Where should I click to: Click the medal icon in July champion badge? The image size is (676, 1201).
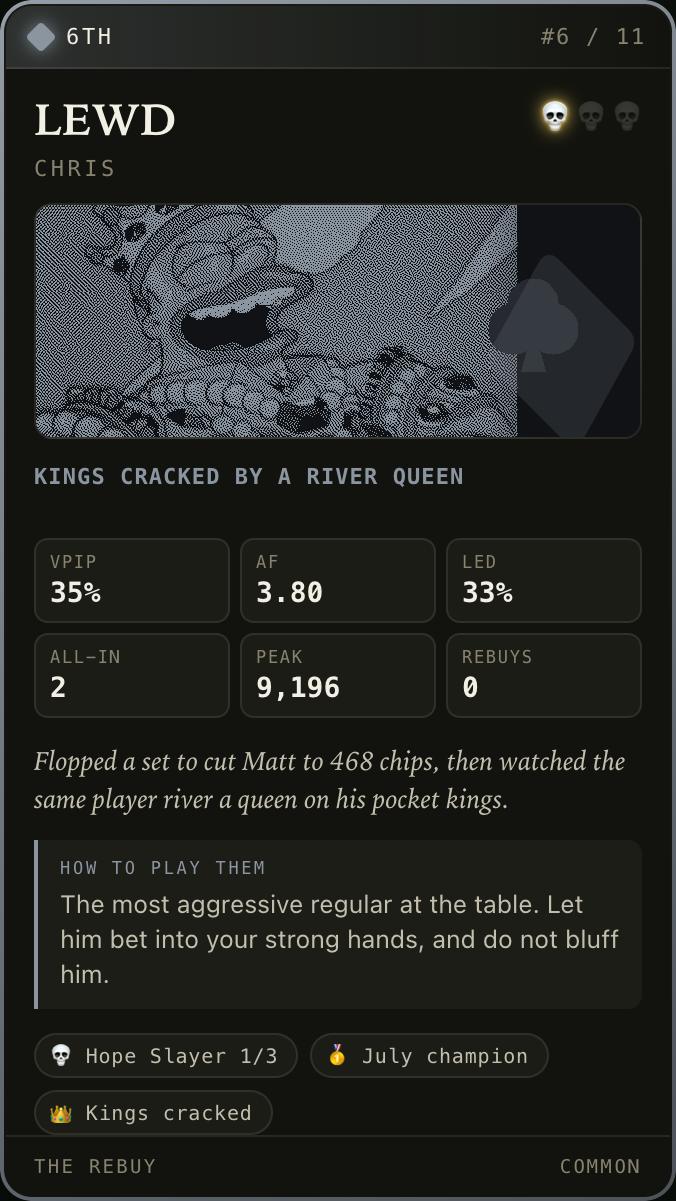pos(337,1056)
